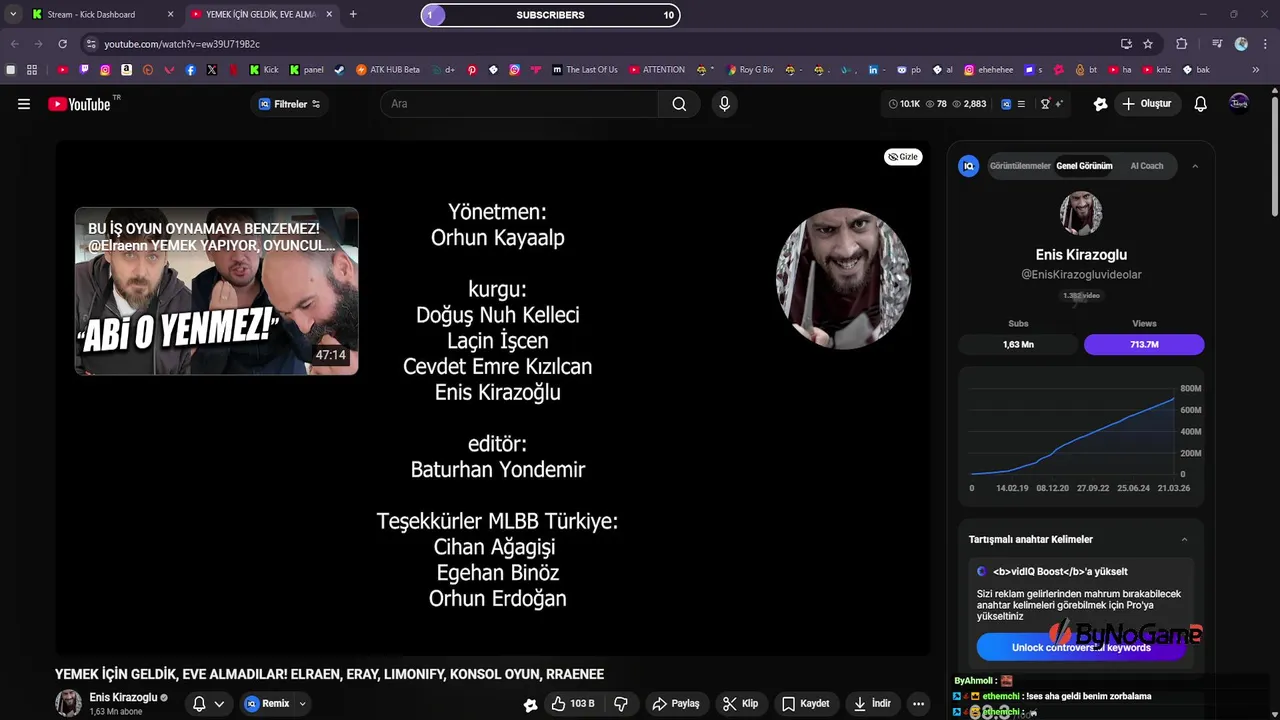Click the Oluştur create button

[x=1146, y=104]
